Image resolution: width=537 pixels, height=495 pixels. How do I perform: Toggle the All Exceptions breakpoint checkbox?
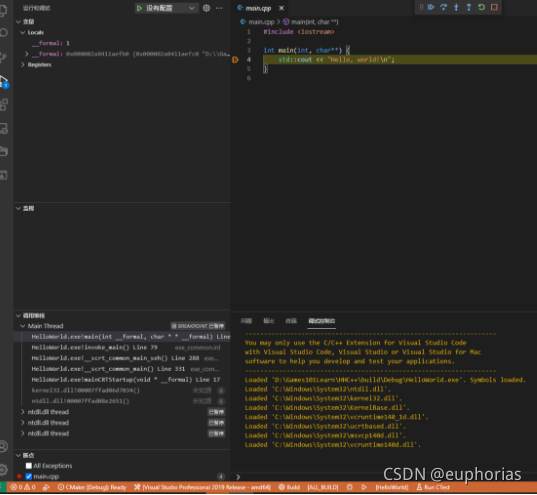point(29,466)
